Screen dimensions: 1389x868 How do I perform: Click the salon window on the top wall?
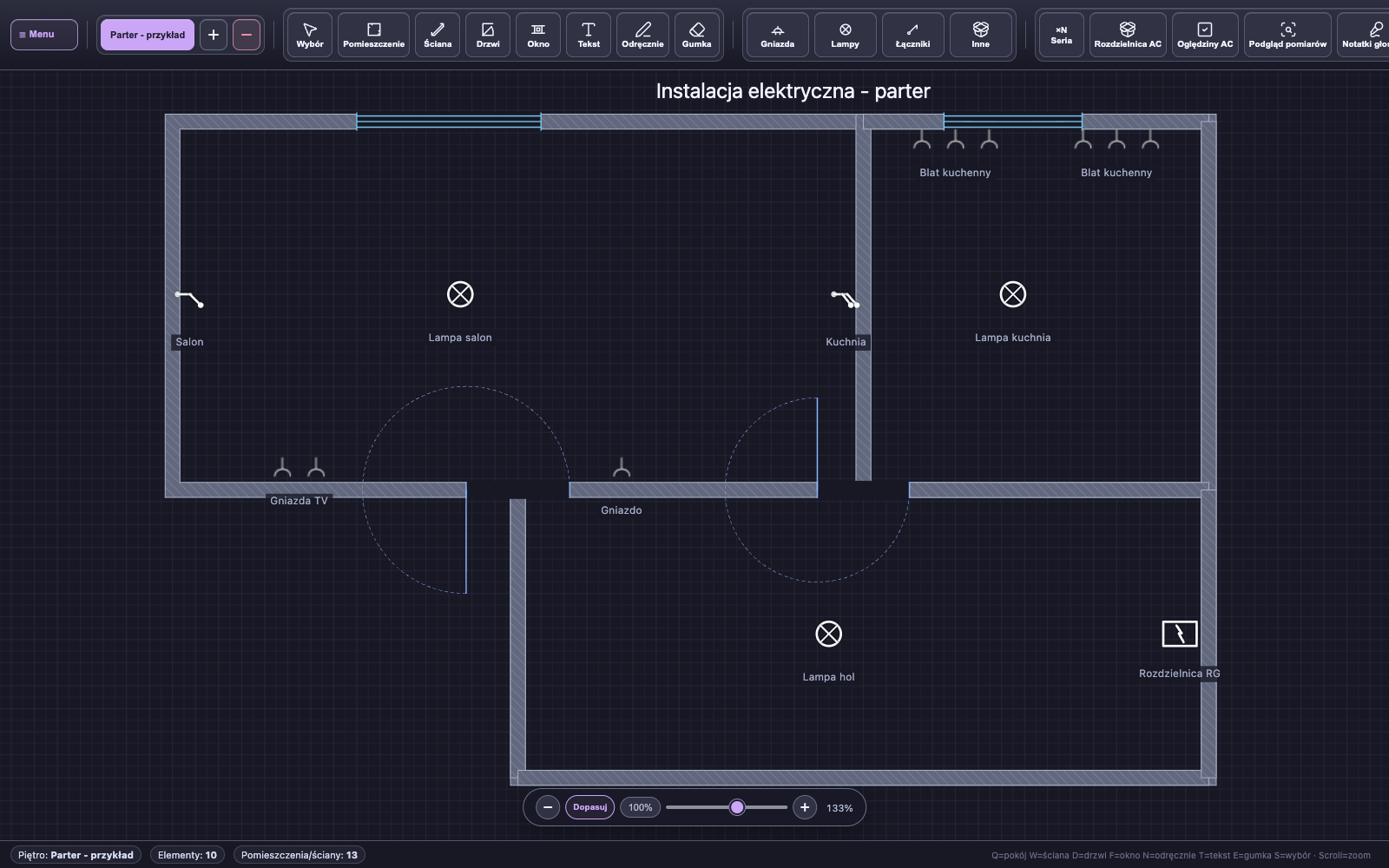point(449,122)
